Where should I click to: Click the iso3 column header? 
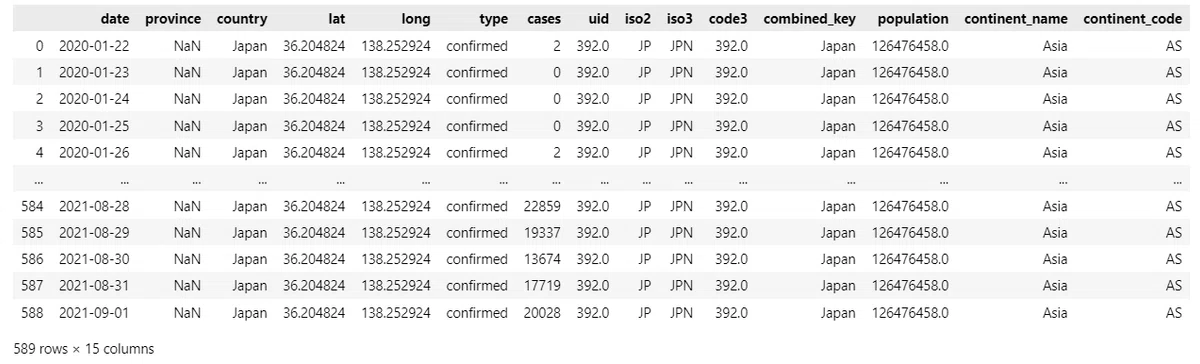click(683, 20)
